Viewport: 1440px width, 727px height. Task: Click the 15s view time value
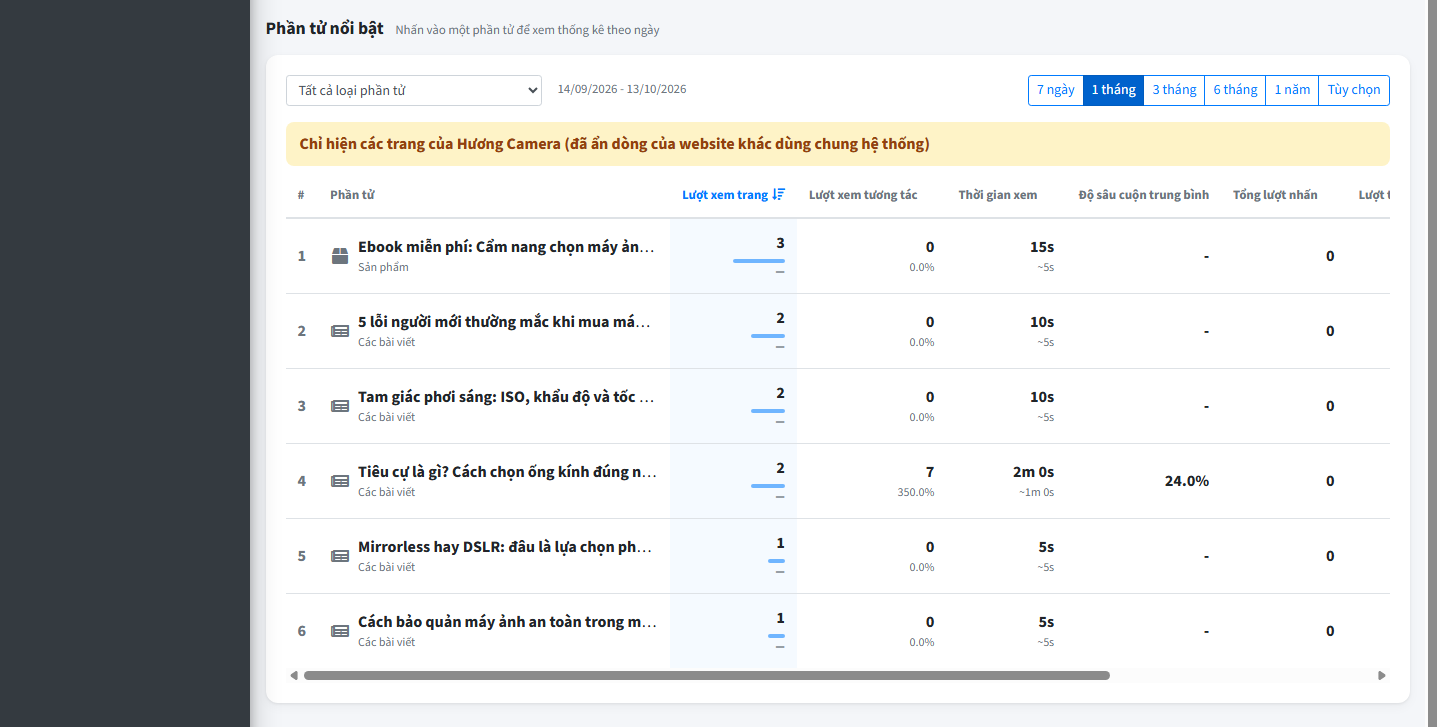(1042, 247)
